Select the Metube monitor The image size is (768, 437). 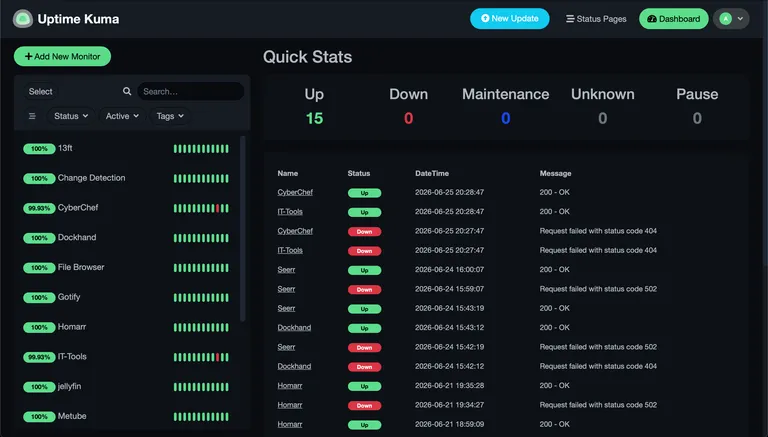click(x=126, y=416)
